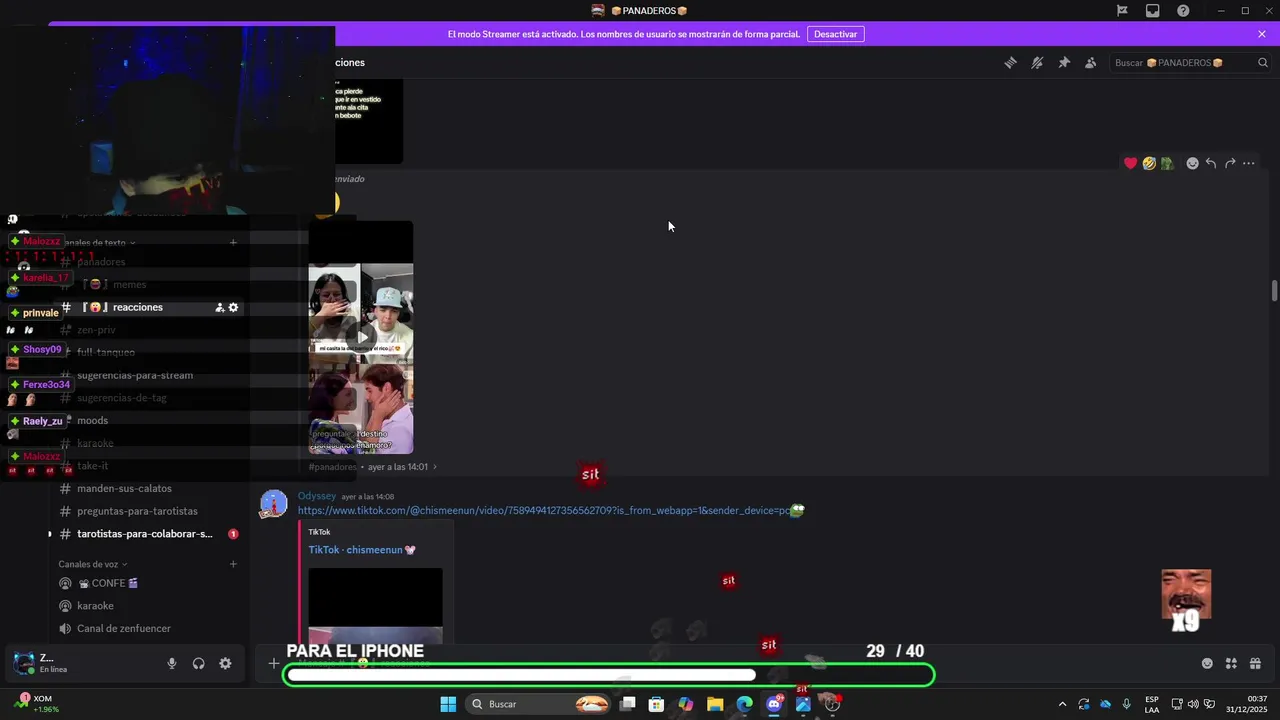The height and width of the screenshot is (720, 1280).
Task: Open the inbox icon in title bar
Action: click(x=1153, y=10)
